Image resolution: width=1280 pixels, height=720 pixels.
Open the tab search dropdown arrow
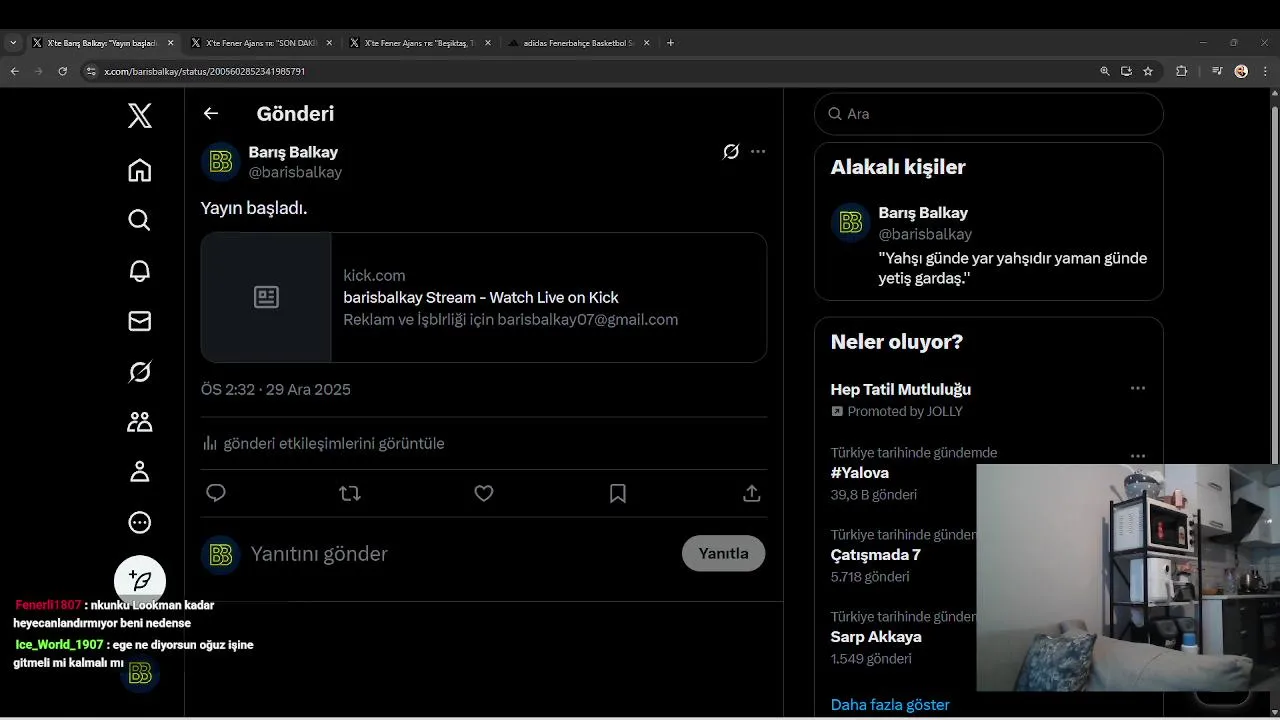(13, 43)
